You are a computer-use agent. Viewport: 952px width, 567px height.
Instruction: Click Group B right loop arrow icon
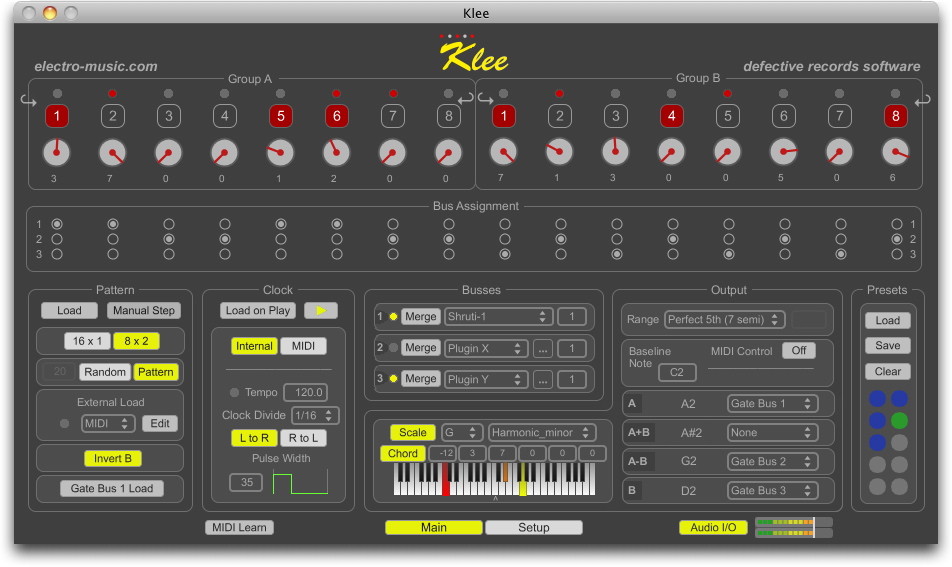[922, 100]
